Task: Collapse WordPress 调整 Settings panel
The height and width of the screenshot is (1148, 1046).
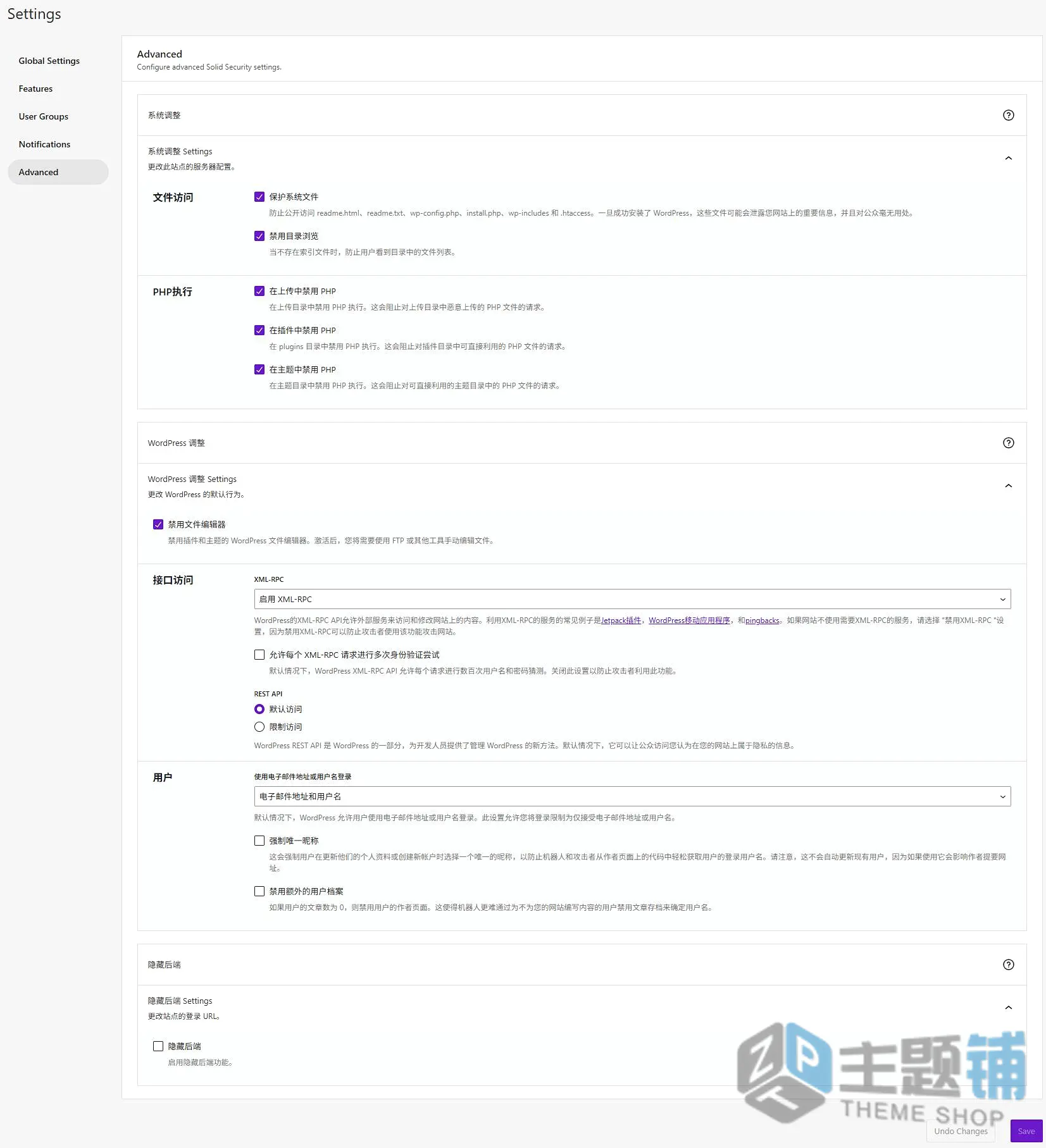Action: 1008,486
